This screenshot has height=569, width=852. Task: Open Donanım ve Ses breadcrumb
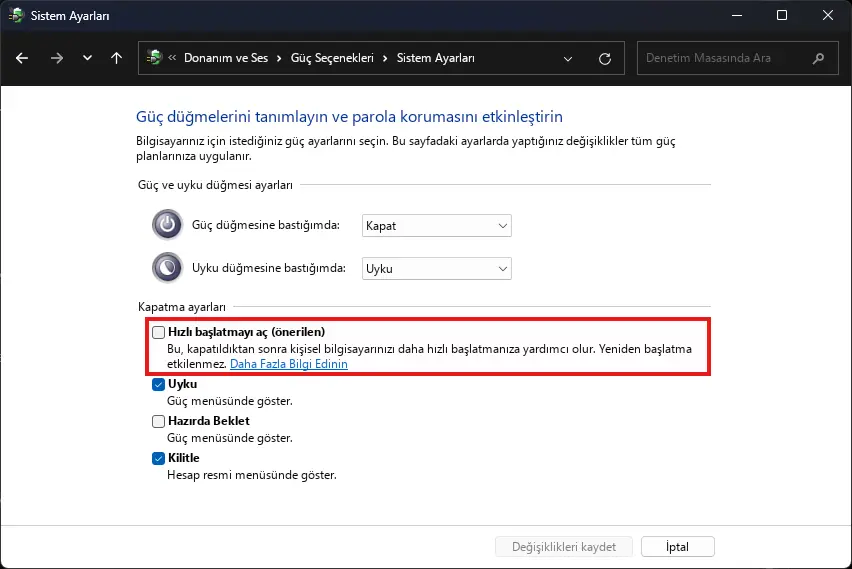click(226, 58)
